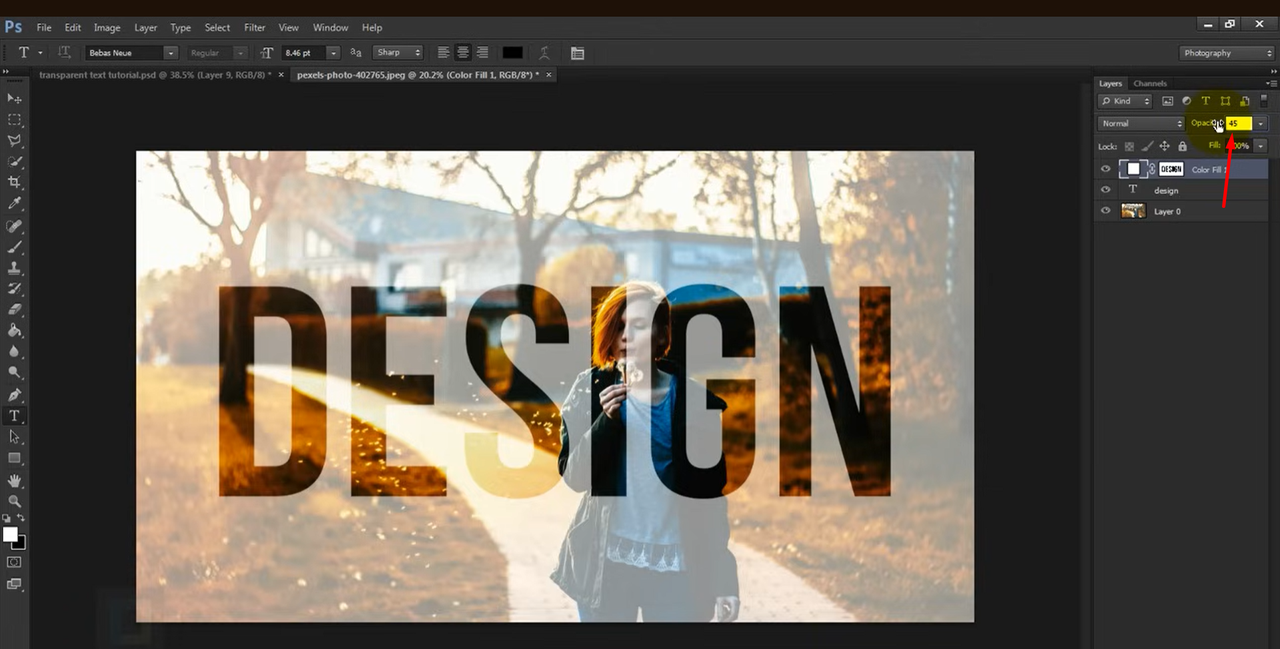Select the Eyedropper tool
1280x649 pixels.
coord(14,203)
